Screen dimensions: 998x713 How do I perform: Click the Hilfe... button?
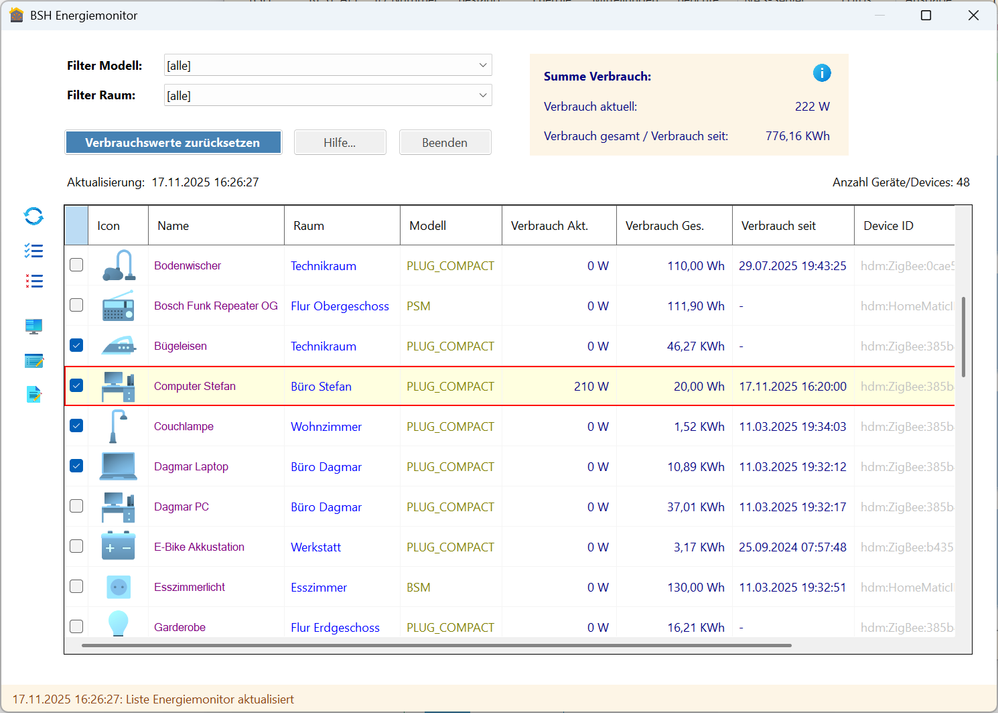[x=339, y=142]
